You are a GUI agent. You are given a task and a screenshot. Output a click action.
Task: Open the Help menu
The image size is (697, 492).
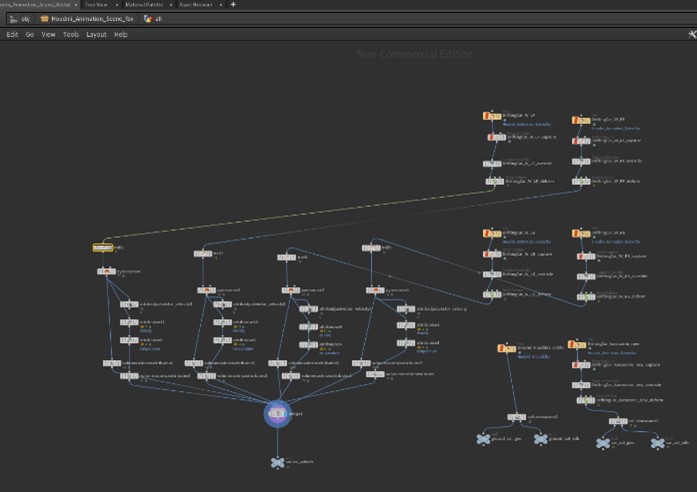(x=121, y=34)
